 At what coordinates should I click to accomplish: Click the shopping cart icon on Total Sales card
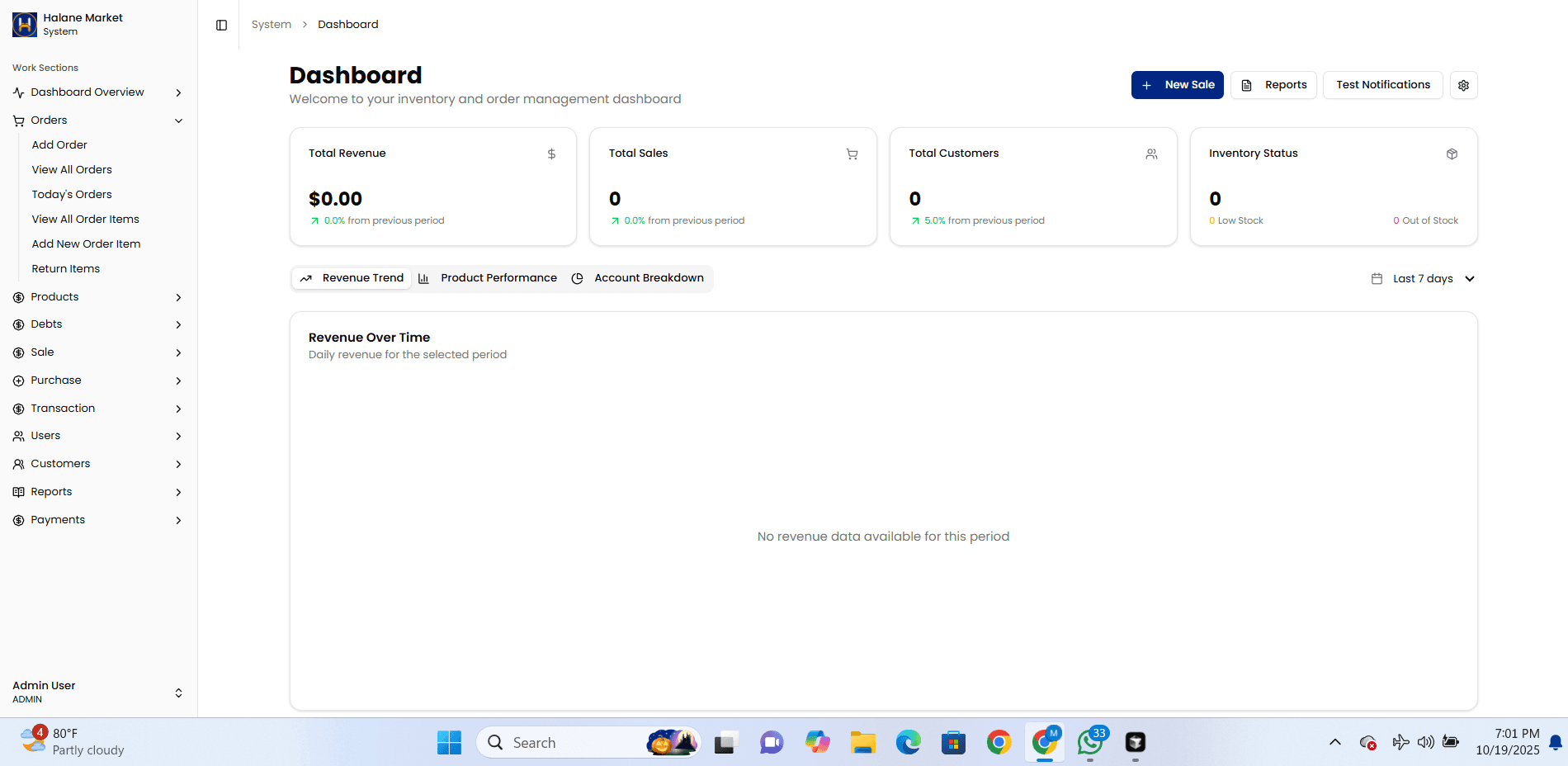pos(851,154)
